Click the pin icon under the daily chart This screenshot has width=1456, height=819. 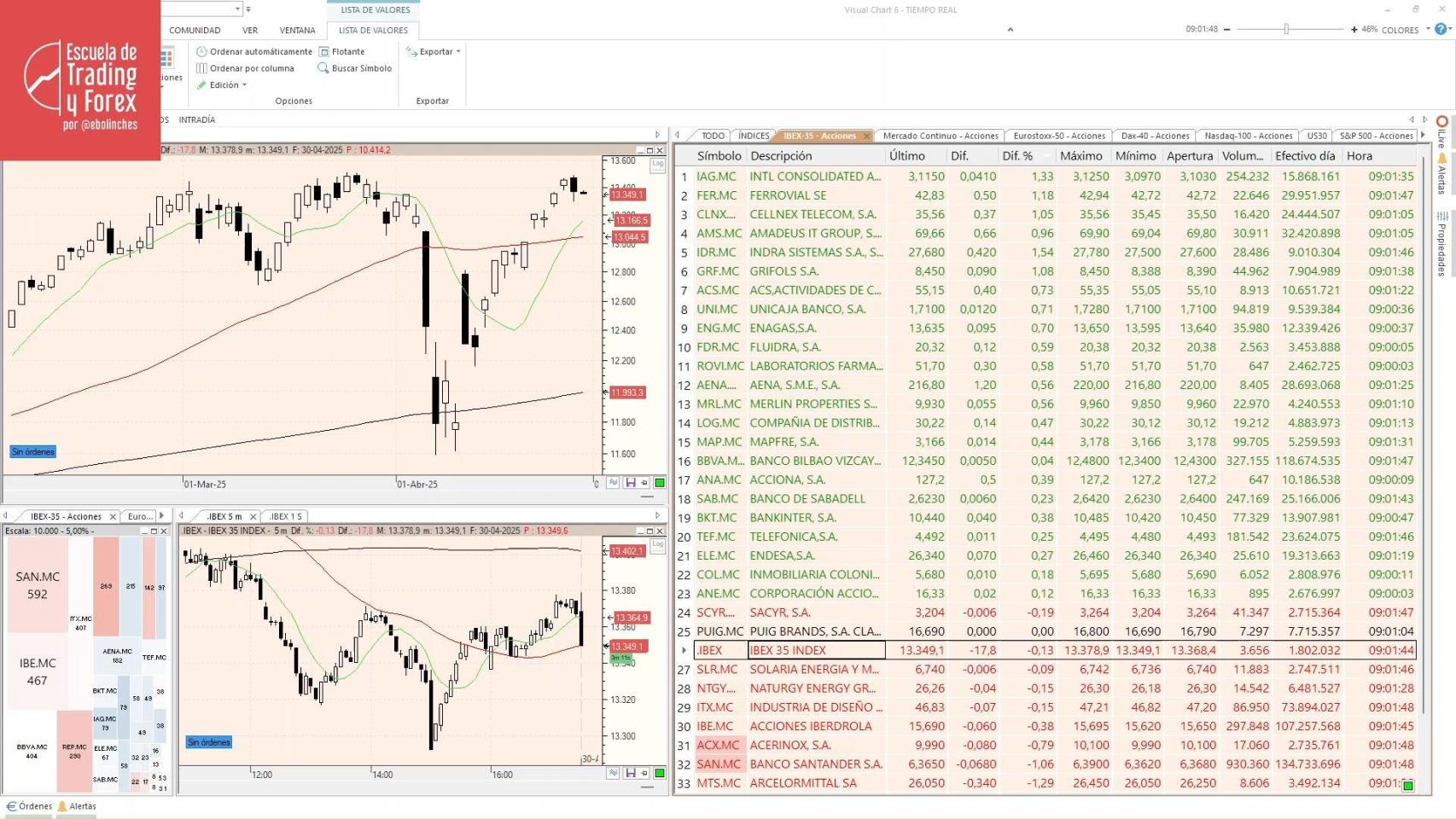click(x=645, y=483)
